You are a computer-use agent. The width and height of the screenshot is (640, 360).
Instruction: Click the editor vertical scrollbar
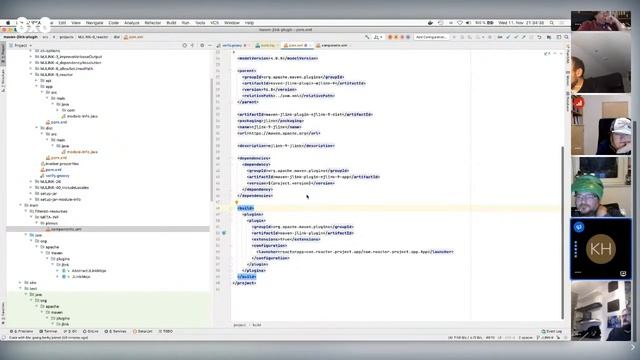click(x=563, y=233)
